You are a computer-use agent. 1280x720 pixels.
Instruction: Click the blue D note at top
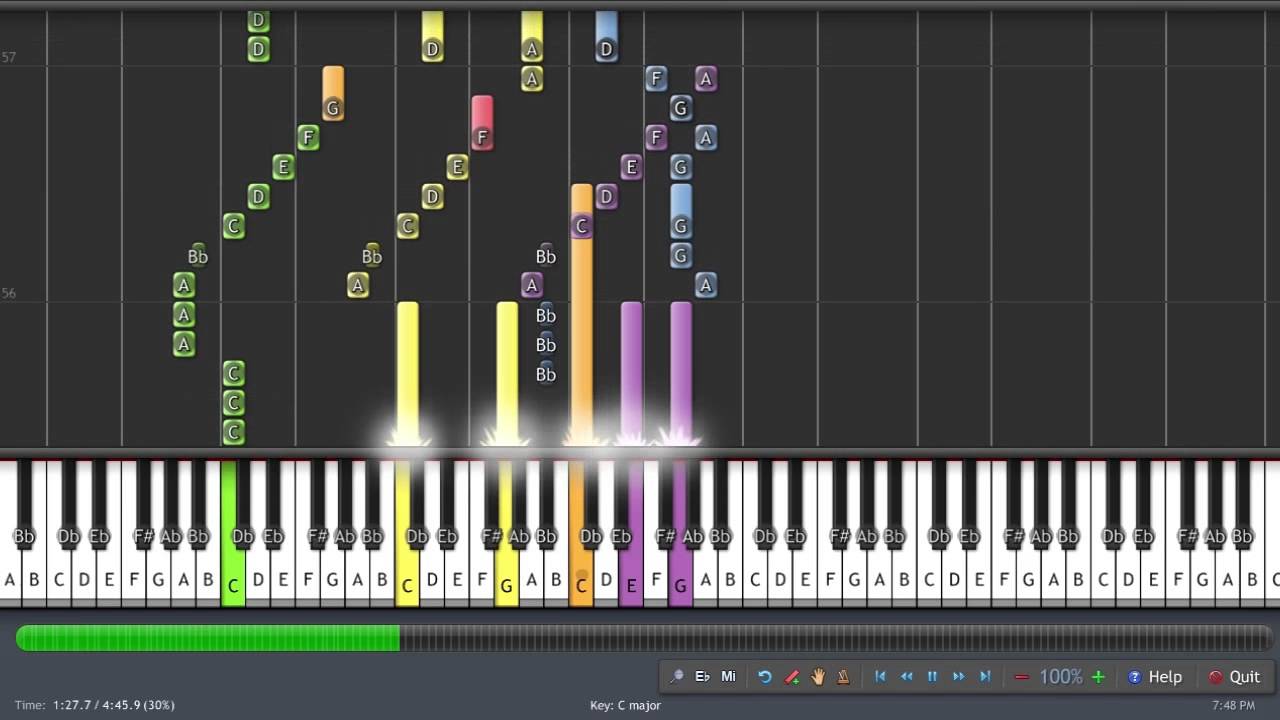606,35
